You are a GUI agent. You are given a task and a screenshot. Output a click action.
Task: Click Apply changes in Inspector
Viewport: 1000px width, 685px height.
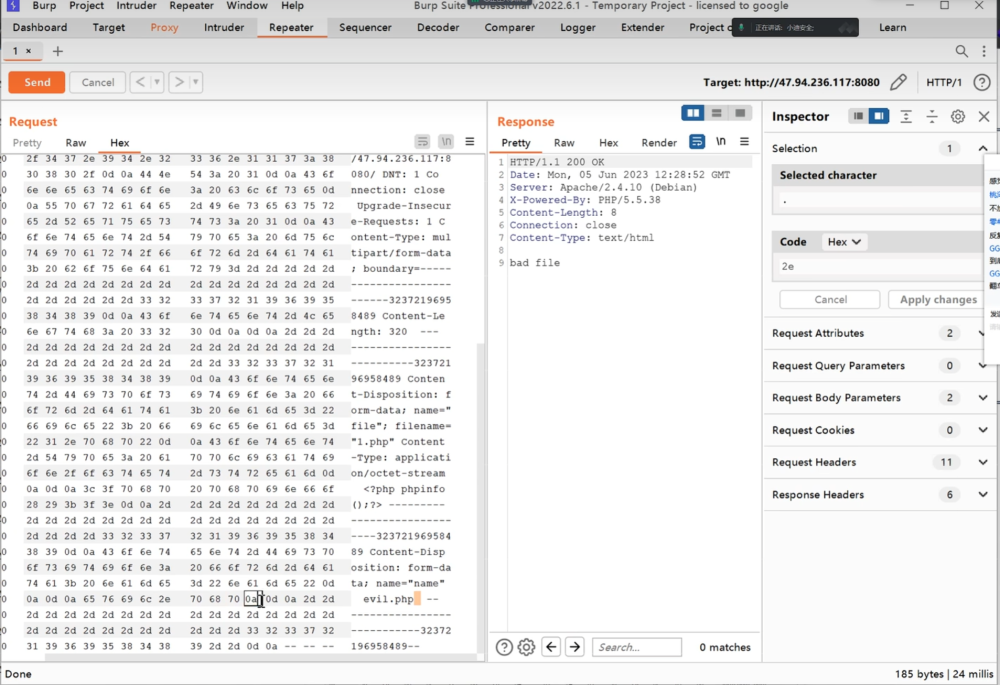pyautogui.click(x=938, y=299)
